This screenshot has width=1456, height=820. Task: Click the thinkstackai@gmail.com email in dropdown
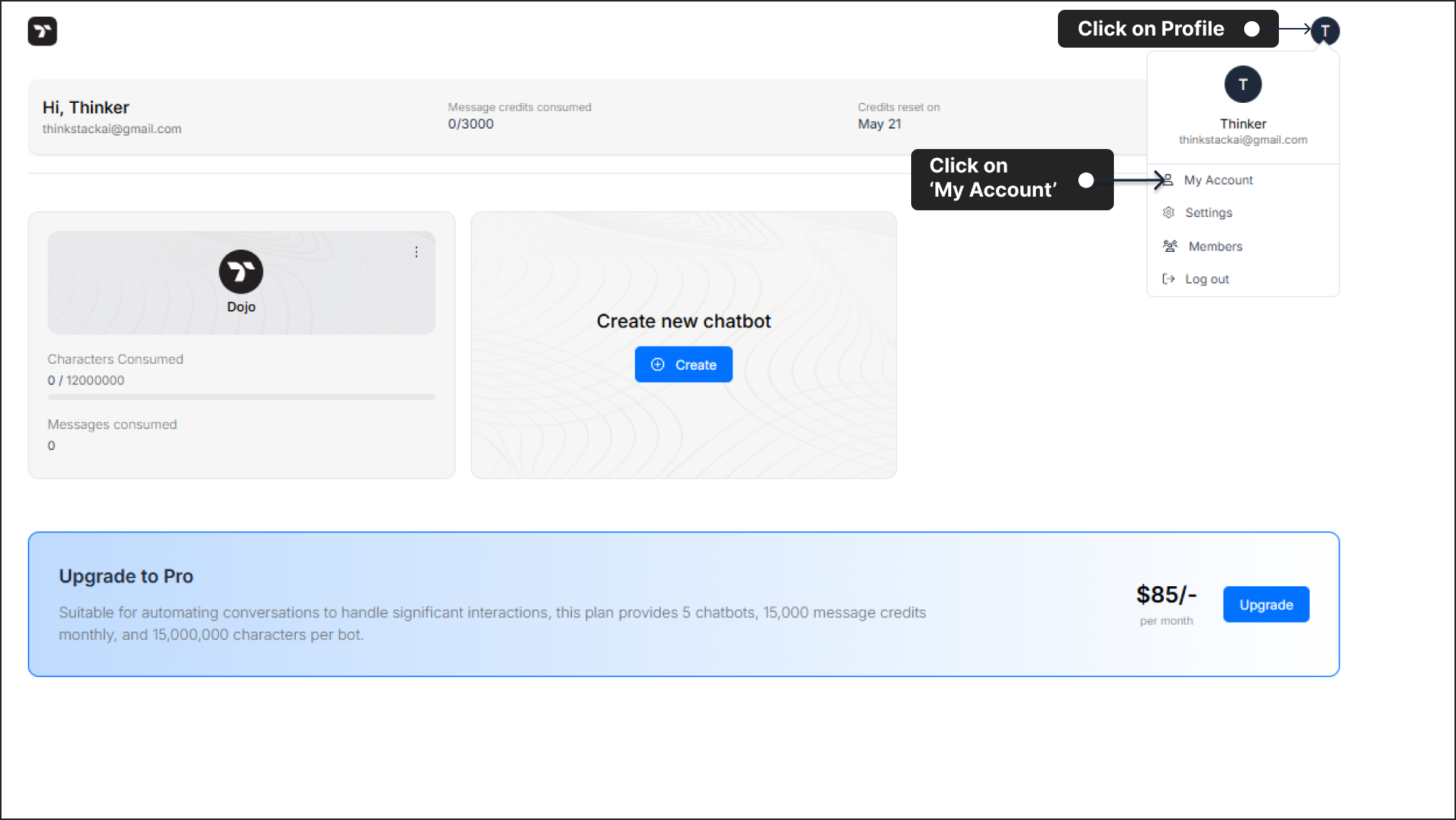pos(1243,140)
